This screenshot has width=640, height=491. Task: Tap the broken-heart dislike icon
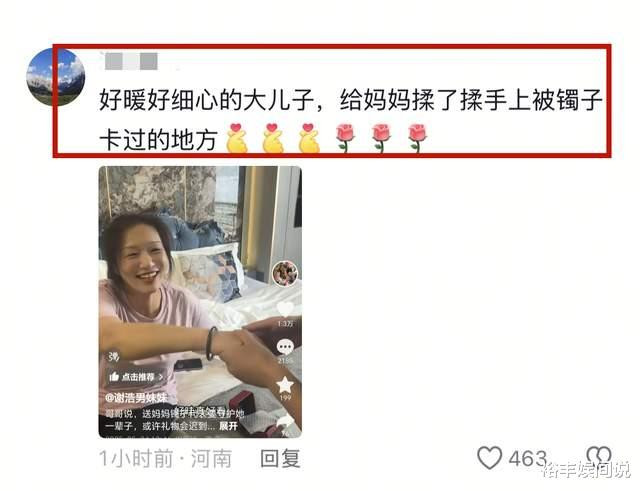coord(599,456)
